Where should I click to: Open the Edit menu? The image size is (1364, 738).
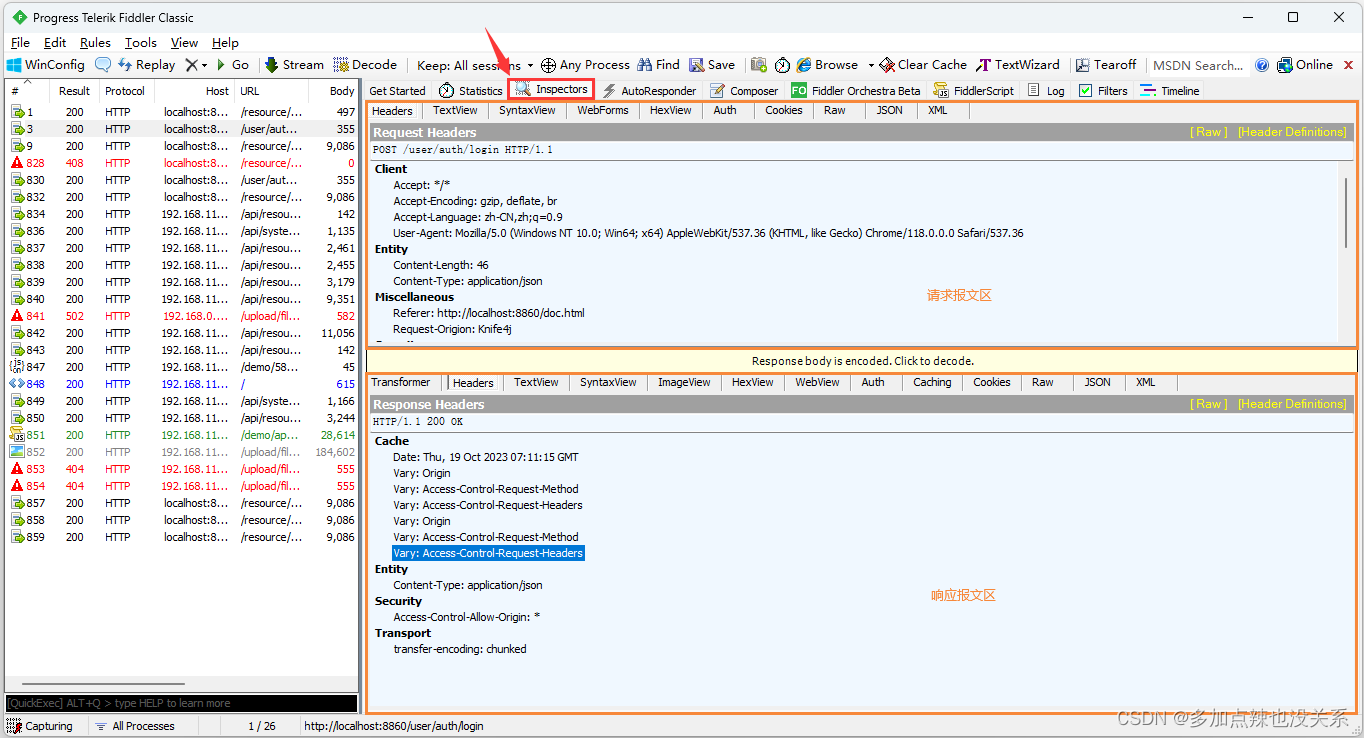point(55,43)
